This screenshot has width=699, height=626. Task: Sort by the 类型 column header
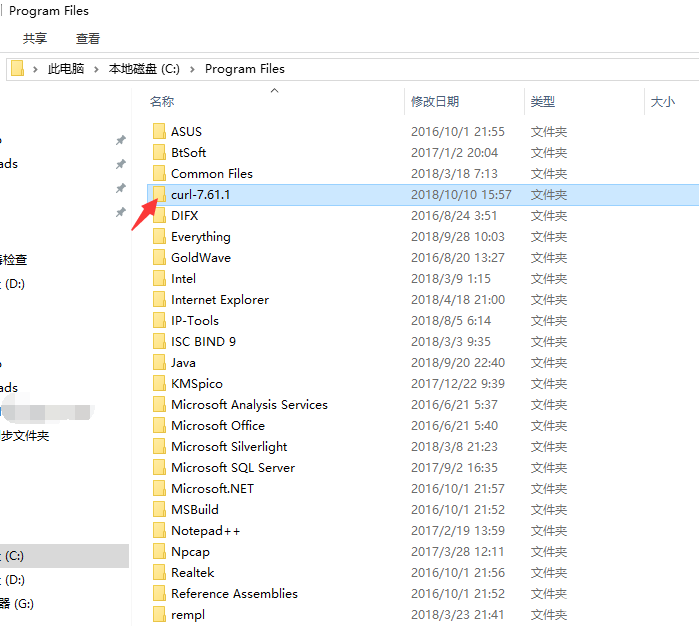pyautogui.click(x=543, y=102)
